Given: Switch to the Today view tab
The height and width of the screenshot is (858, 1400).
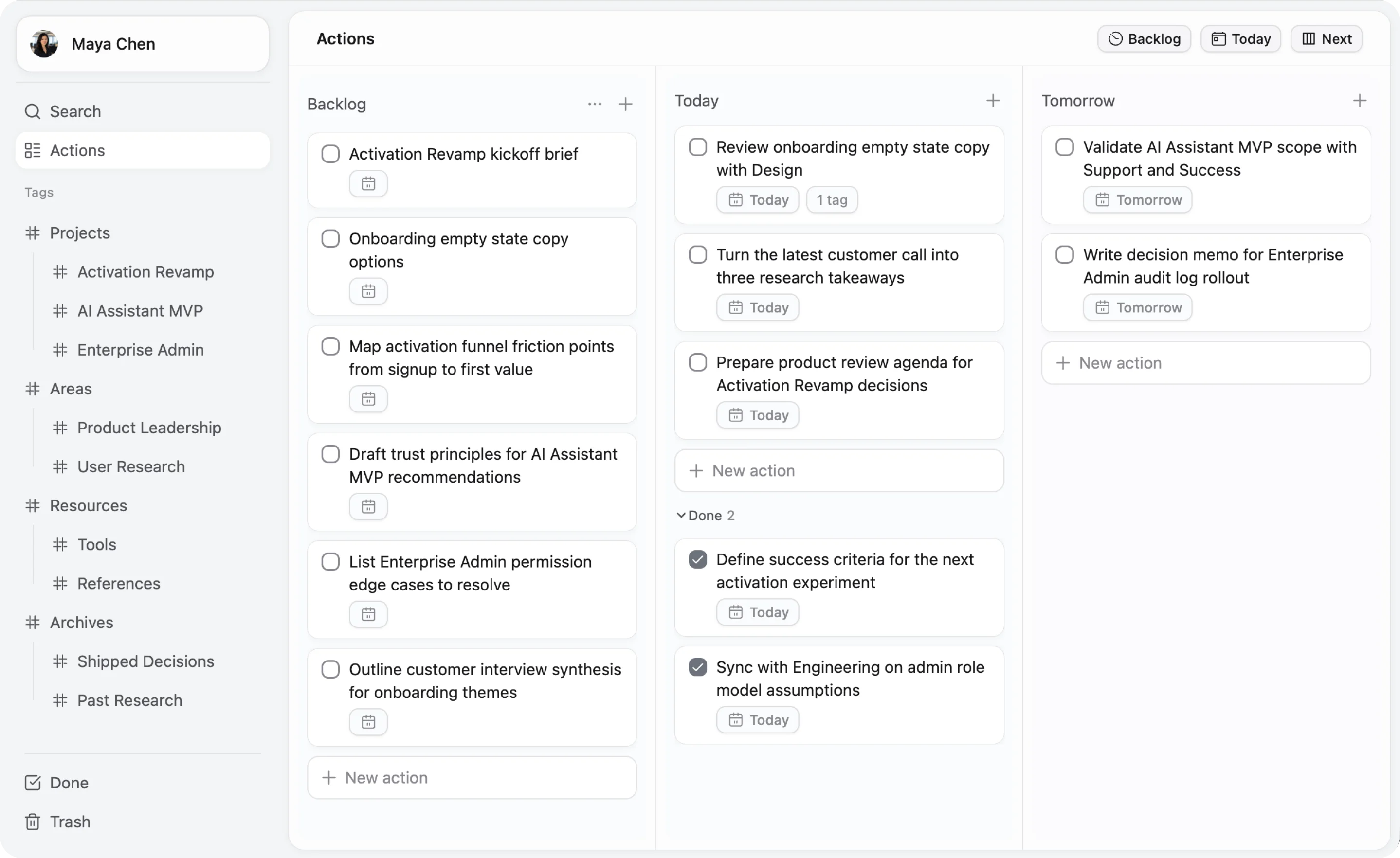Looking at the screenshot, I should [1240, 38].
